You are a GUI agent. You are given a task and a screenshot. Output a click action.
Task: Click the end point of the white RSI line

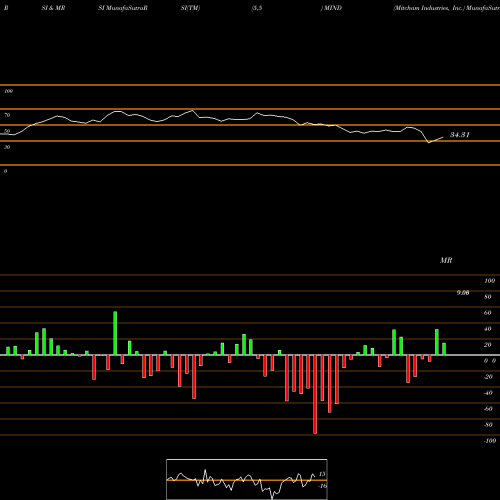click(x=443, y=137)
